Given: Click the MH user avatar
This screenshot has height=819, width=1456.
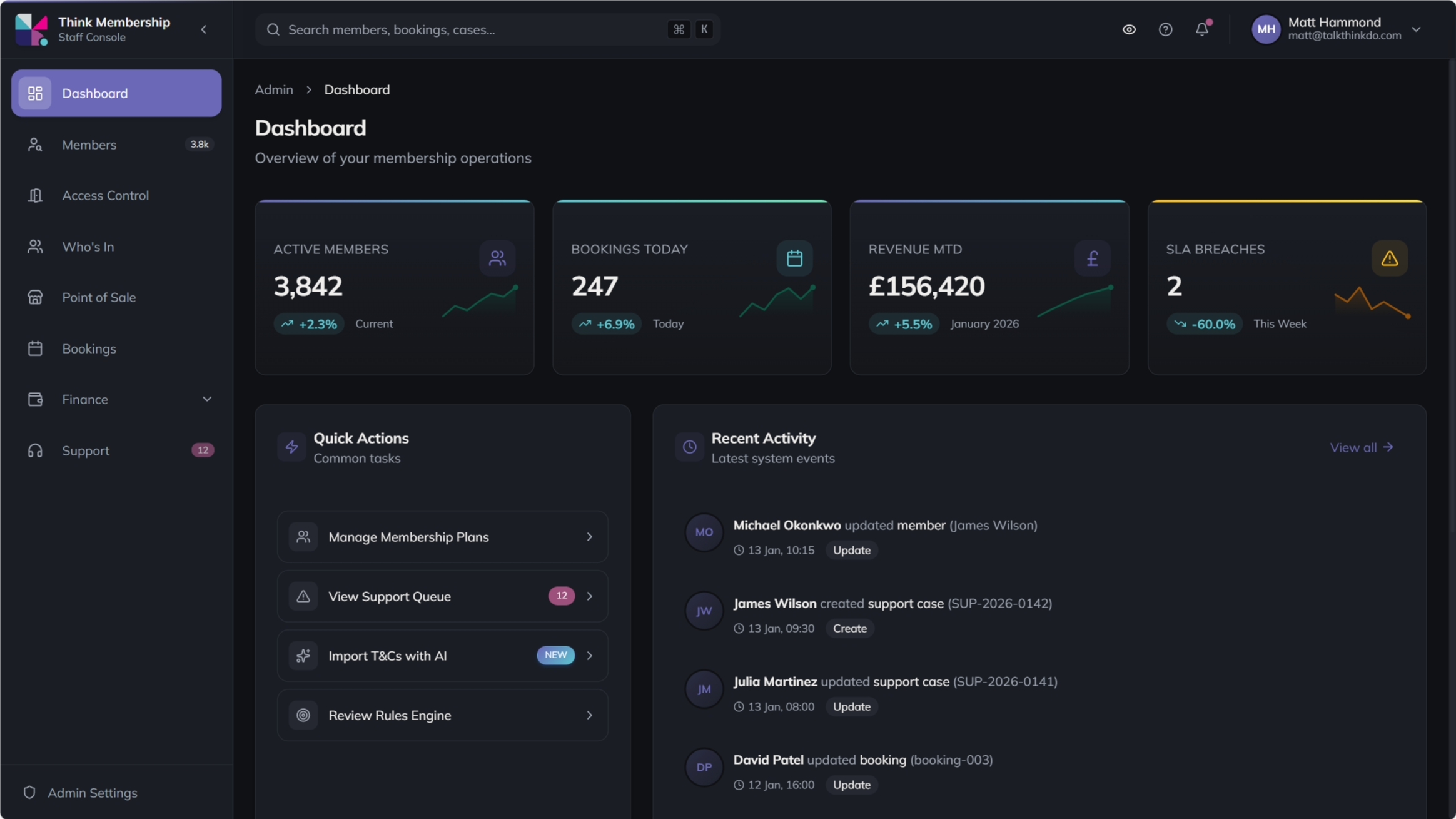Looking at the screenshot, I should pyautogui.click(x=1266, y=29).
